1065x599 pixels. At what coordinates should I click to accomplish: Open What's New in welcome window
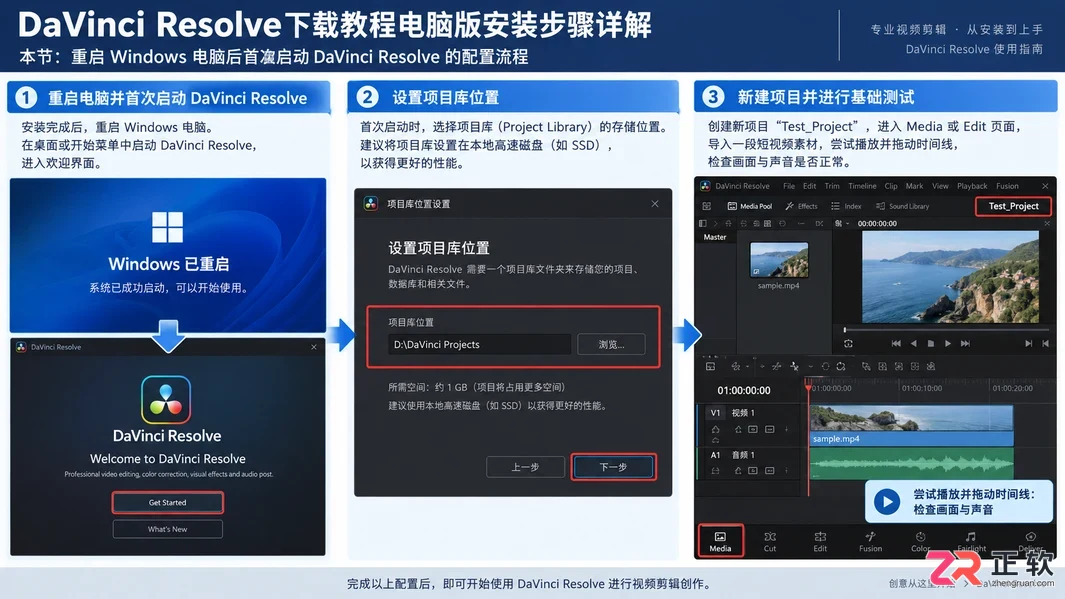click(167, 529)
